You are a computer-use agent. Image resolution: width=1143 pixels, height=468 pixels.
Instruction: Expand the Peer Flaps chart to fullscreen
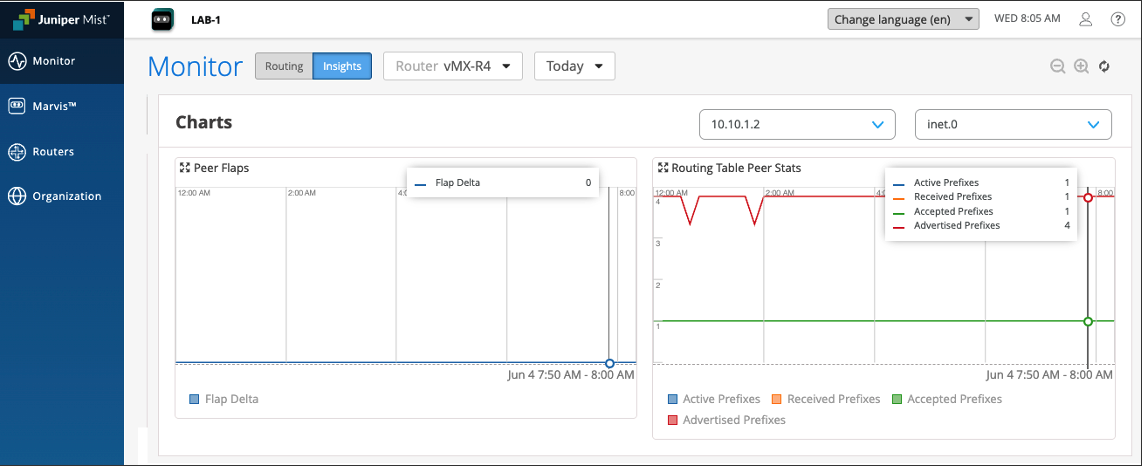pyautogui.click(x=183, y=168)
